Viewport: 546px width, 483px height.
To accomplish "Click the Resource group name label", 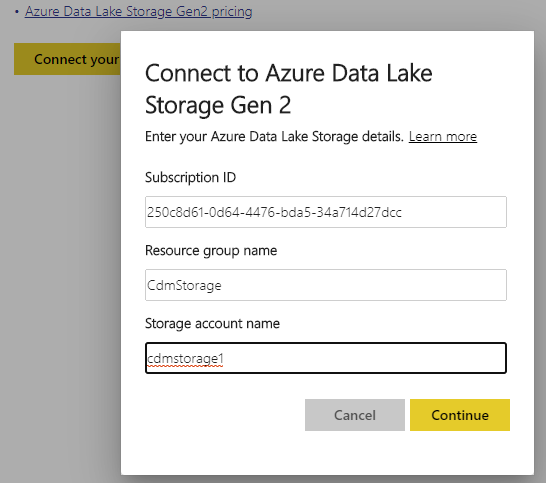I will tap(211, 251).
